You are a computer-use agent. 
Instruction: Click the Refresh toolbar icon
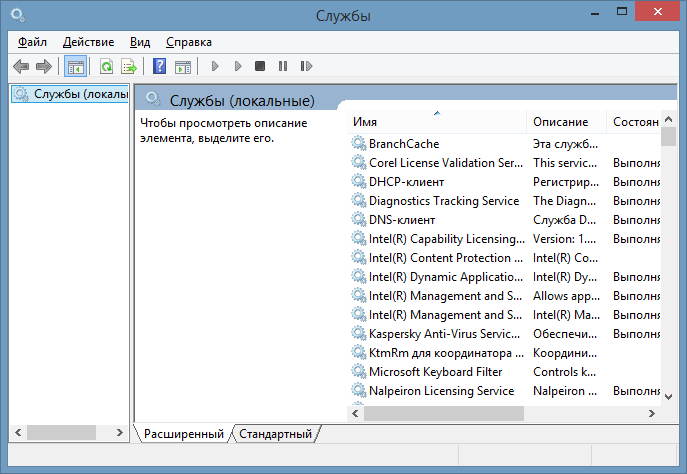click(106, 67)
